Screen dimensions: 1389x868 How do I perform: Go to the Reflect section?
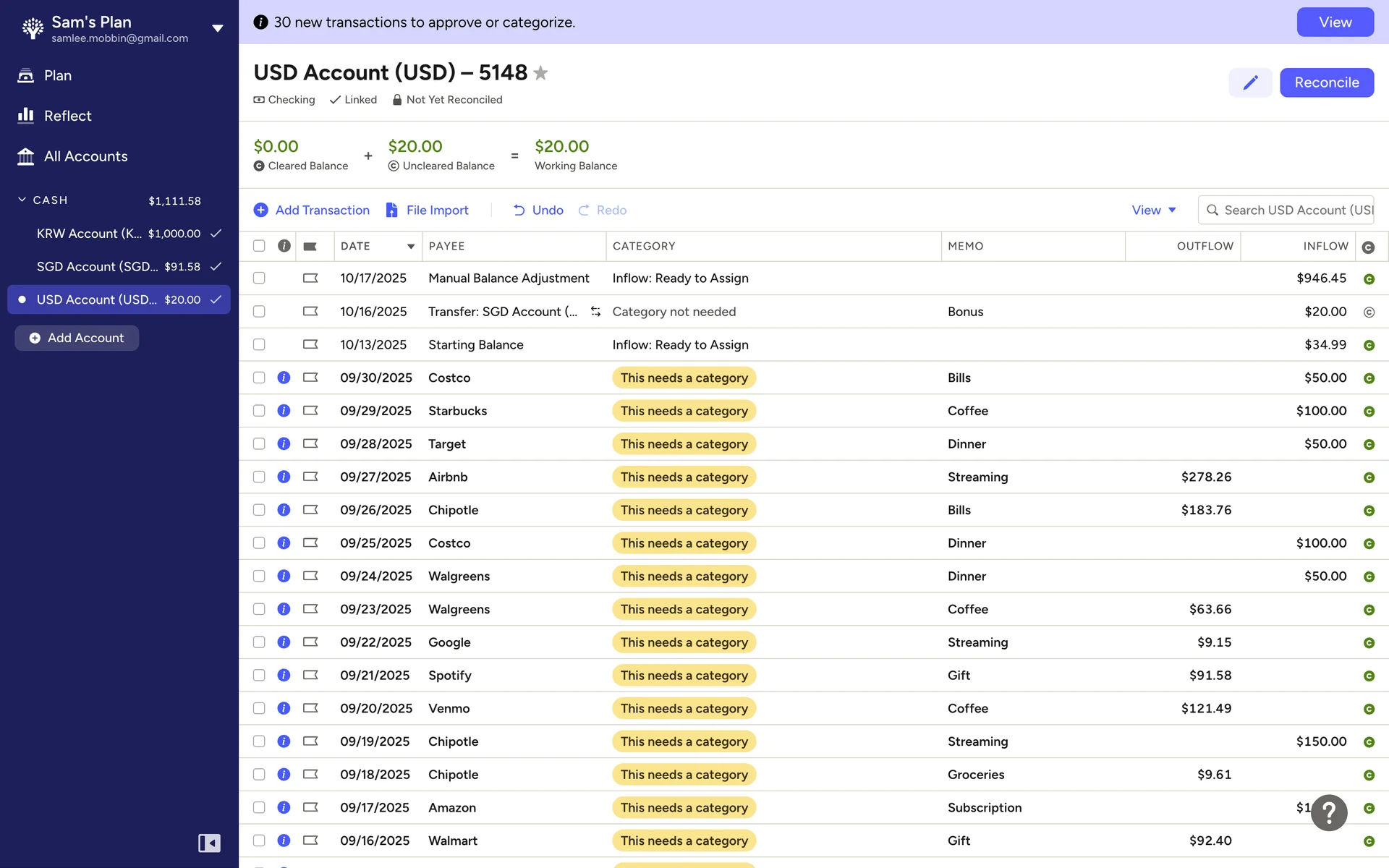point(67,116)
